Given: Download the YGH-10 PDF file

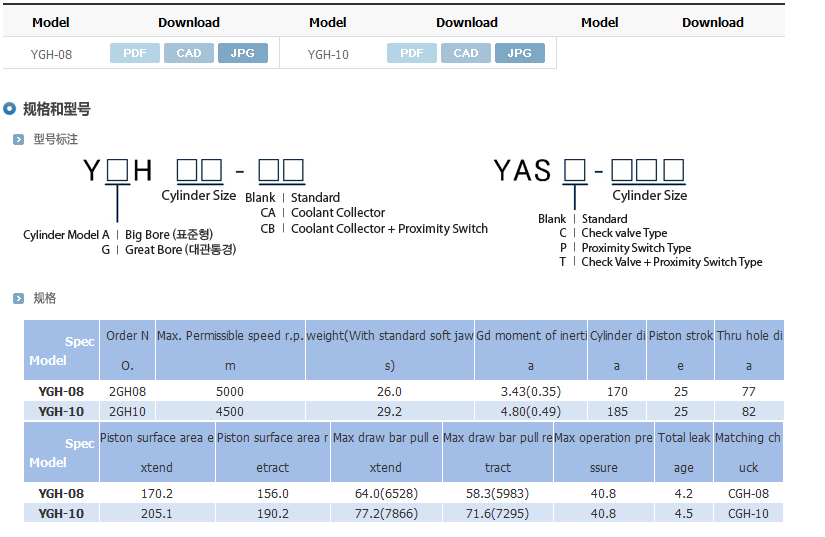Looking at the screenshot, I should point(411,53).
